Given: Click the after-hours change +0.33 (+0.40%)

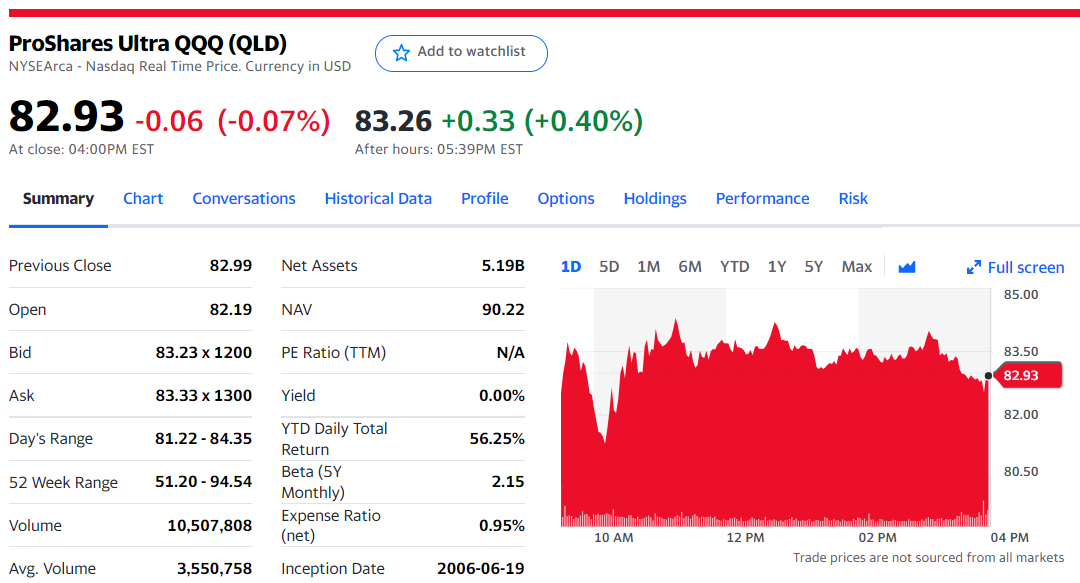Looking at the screenshot, I should 542,121.
